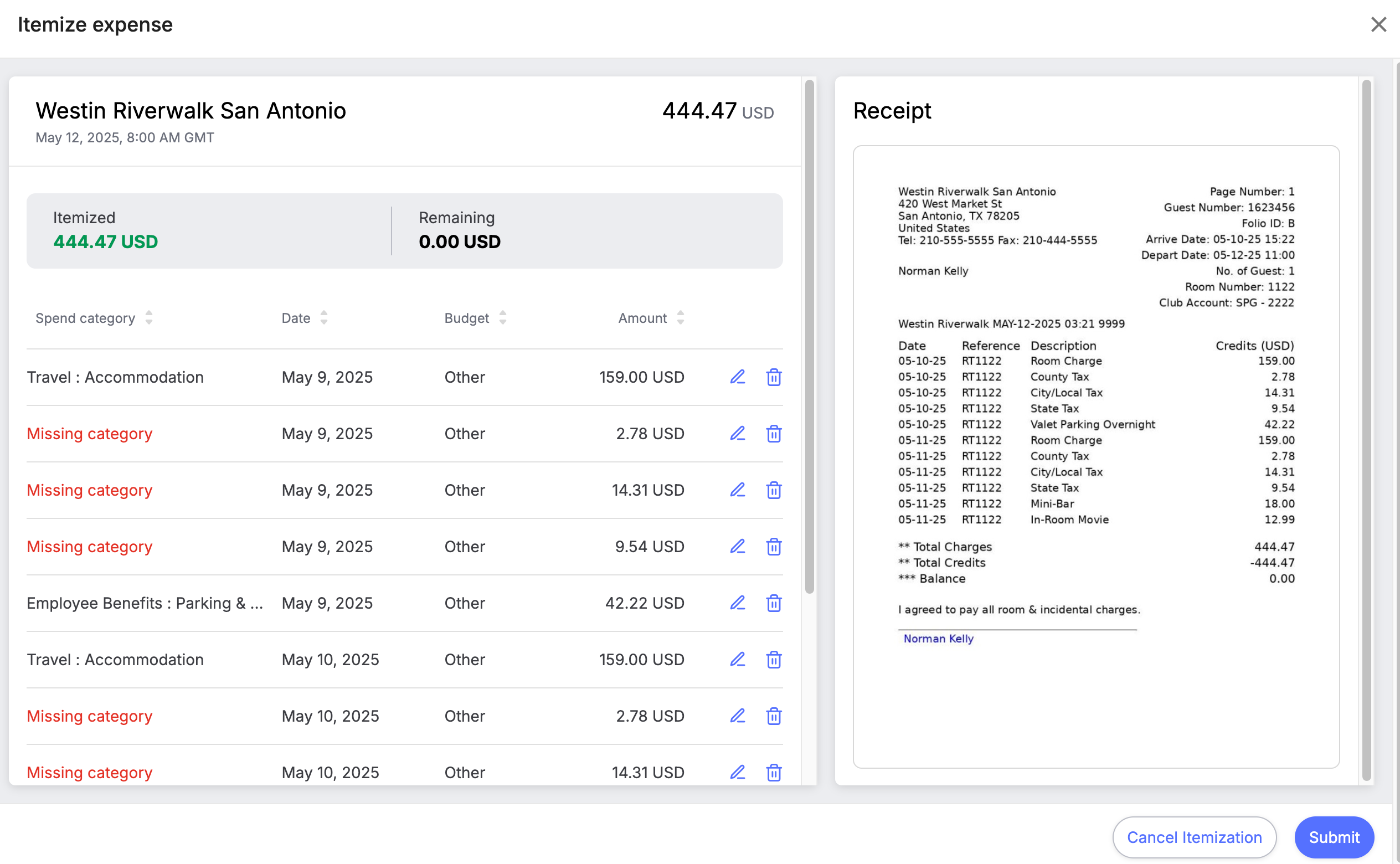Screen dimensions: 1400x864
Task: Delete the 9.54 USD May 9 item
Action: click(x=774, y=547)
